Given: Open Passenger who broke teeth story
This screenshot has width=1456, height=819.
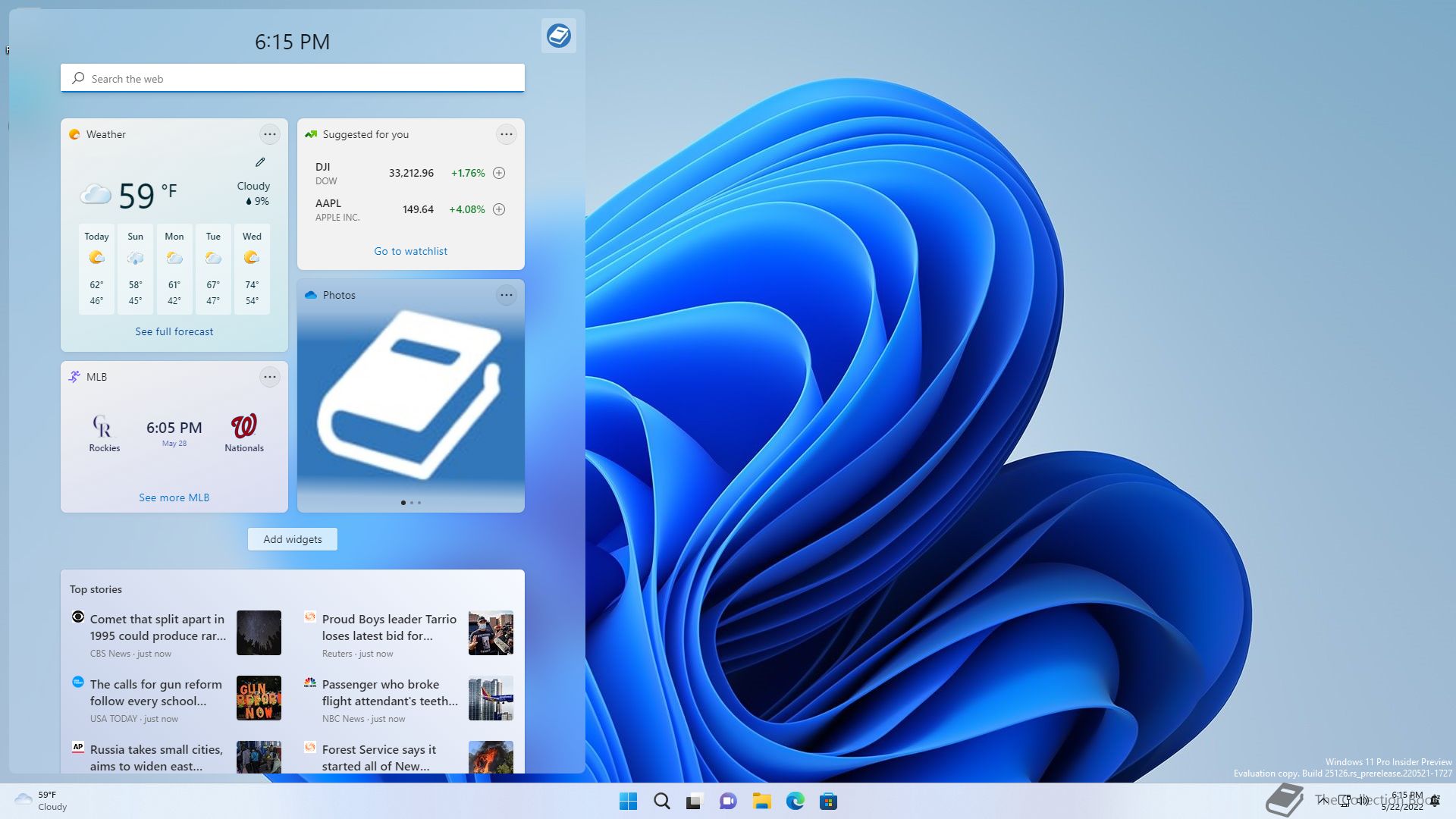Looking at the screenshot, I should [x=390, y=692].
